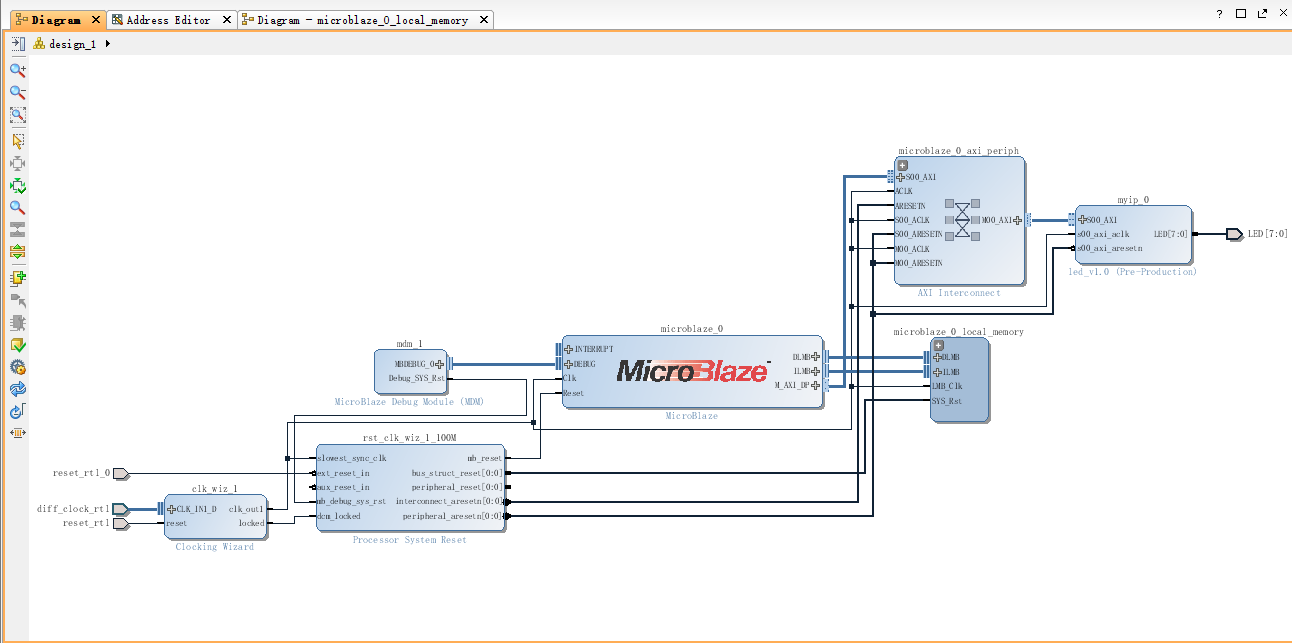This screenshot has width=1292, height=643.
Task: Select the mb_reset pin on Processor System Reset
Action: coord(485,459)
